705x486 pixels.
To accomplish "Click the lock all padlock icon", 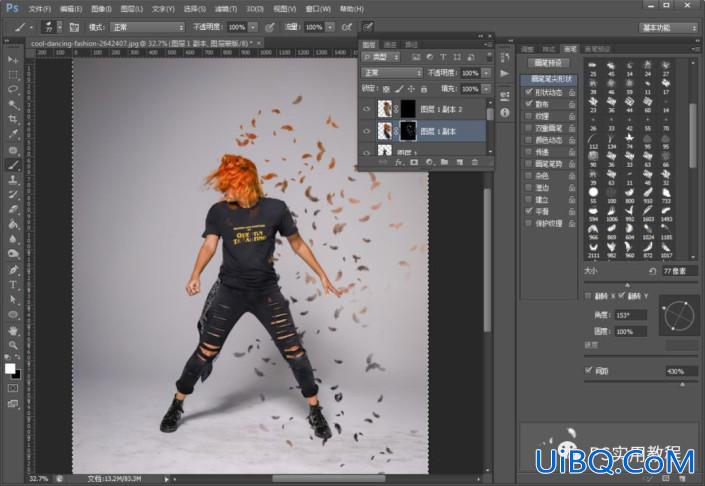I will [424, 89].
